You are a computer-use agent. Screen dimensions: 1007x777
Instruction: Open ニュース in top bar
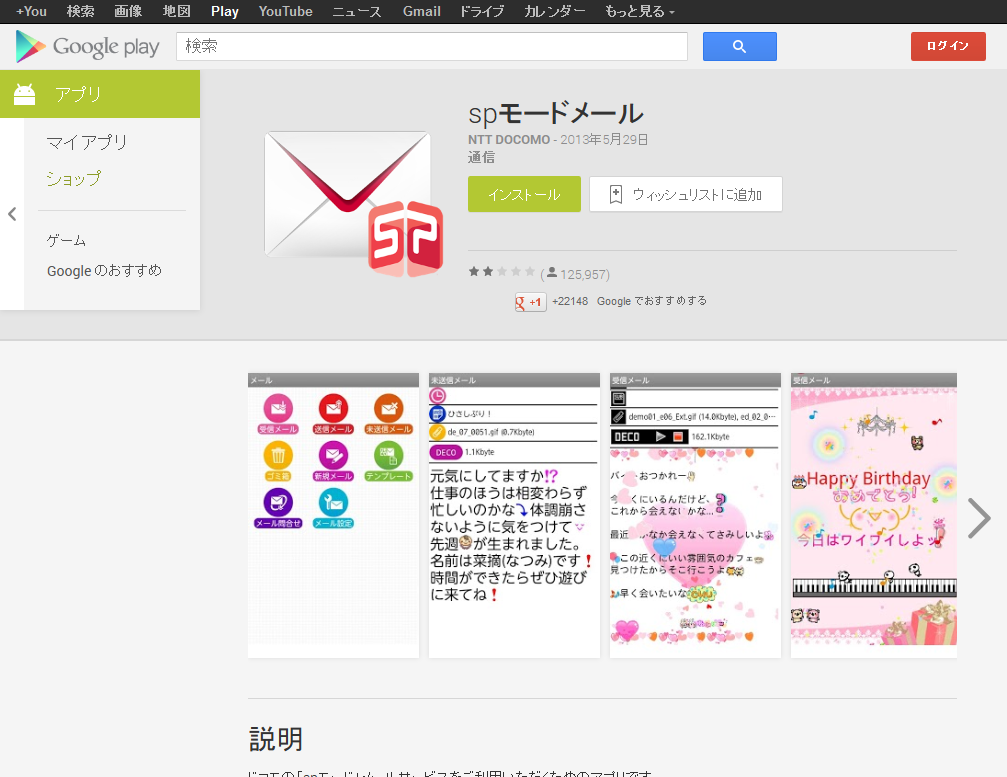356,12
